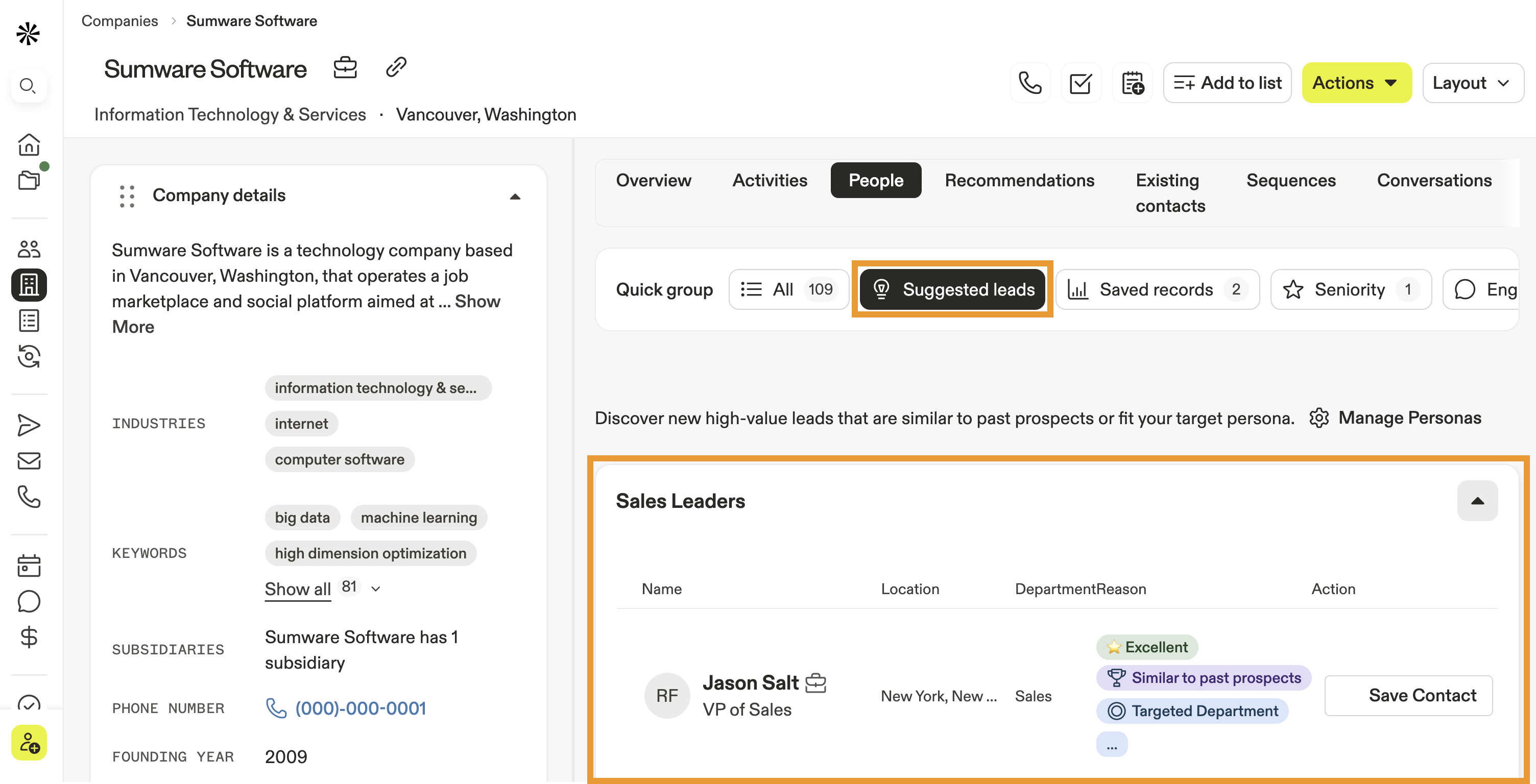Click the copy link icon beside company name
The image size is (1536, 784).
tap(396, 67)
